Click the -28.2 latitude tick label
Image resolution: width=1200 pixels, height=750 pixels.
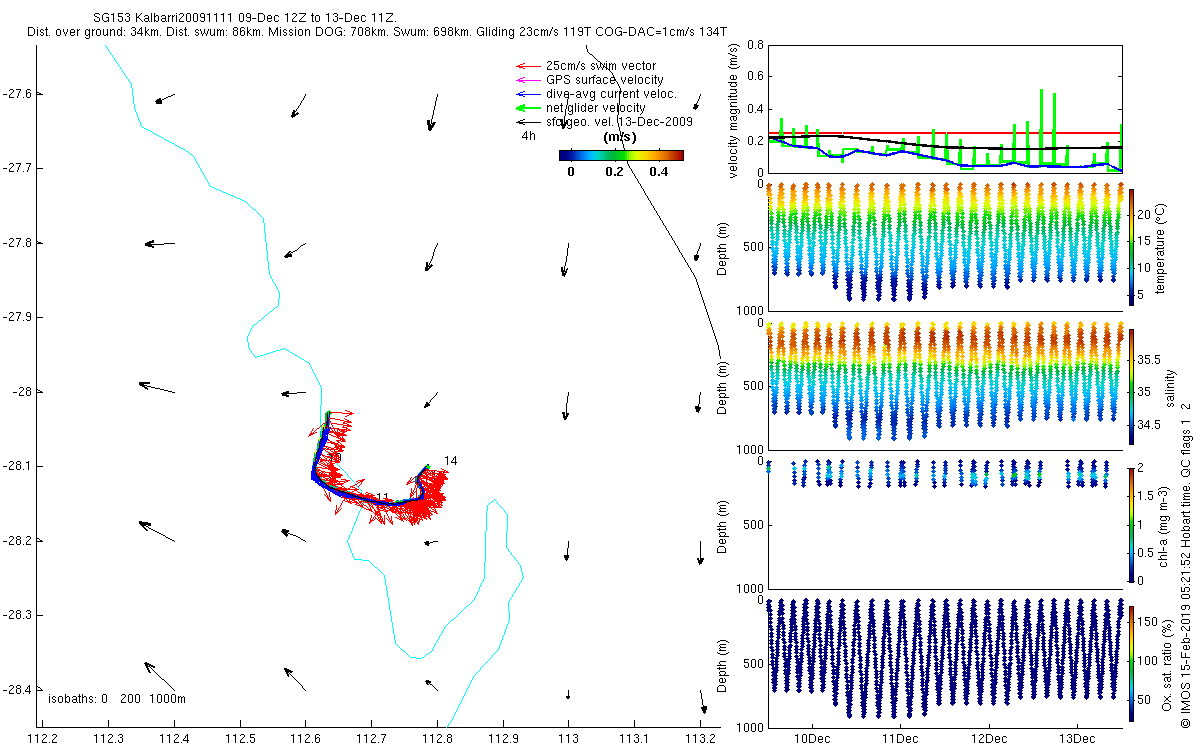pyautogui.click(x=18, y=541)
